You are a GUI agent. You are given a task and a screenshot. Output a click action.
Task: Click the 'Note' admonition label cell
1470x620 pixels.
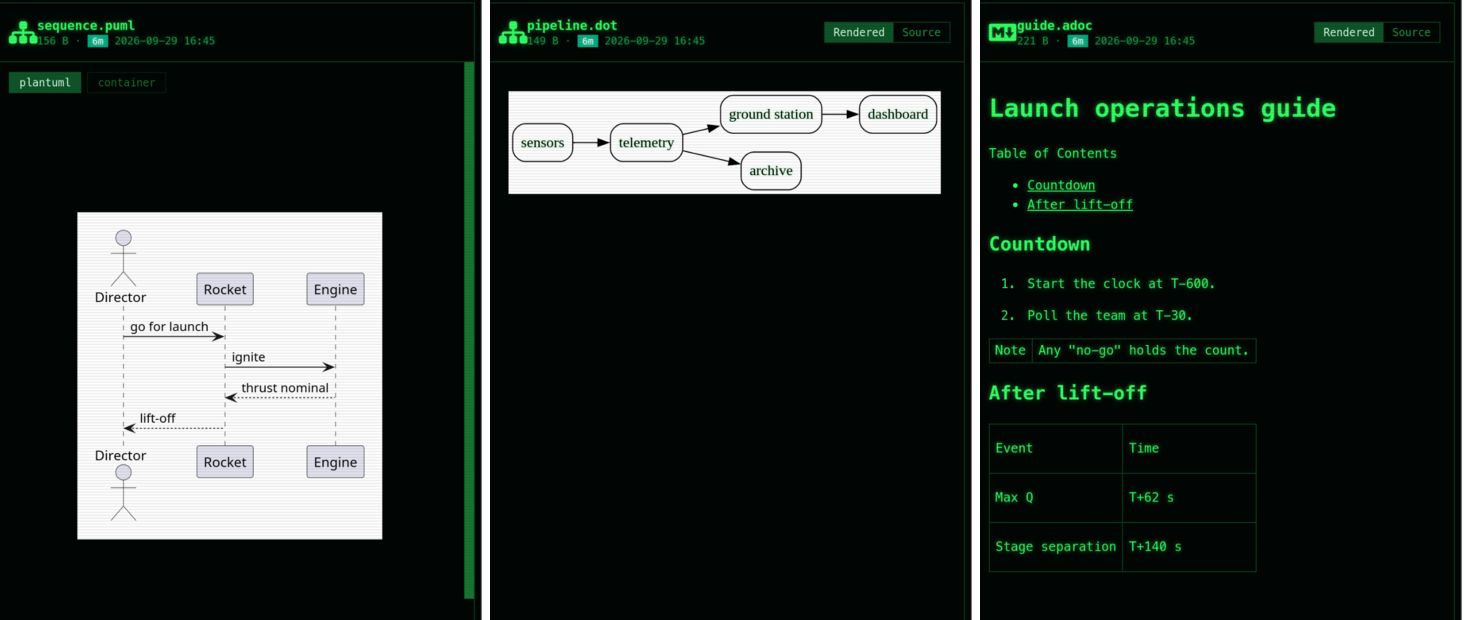click(x=1010, y=350)
